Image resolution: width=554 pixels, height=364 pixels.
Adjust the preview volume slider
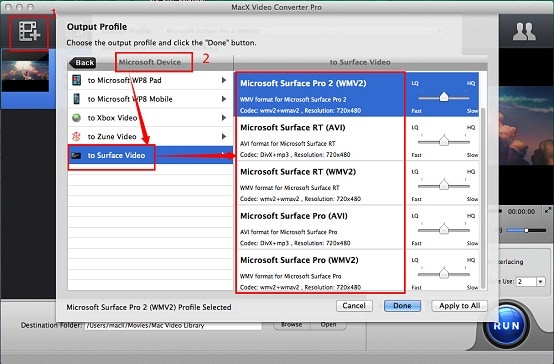526,230
